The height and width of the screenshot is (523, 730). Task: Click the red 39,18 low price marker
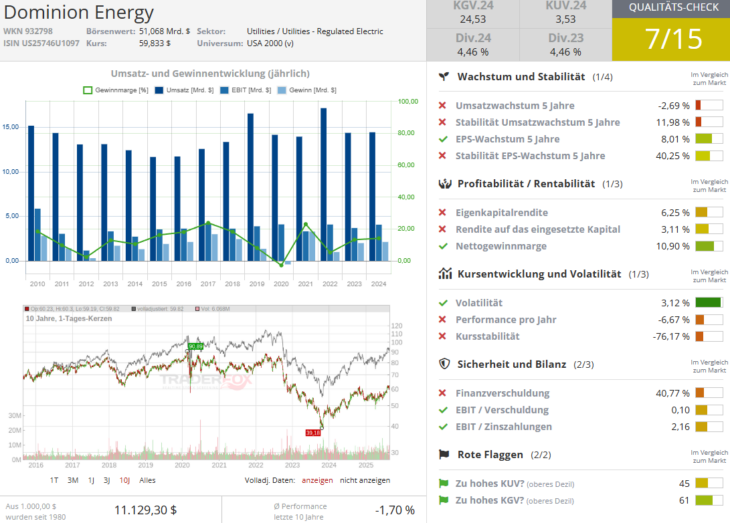click(x=313, y=433)
